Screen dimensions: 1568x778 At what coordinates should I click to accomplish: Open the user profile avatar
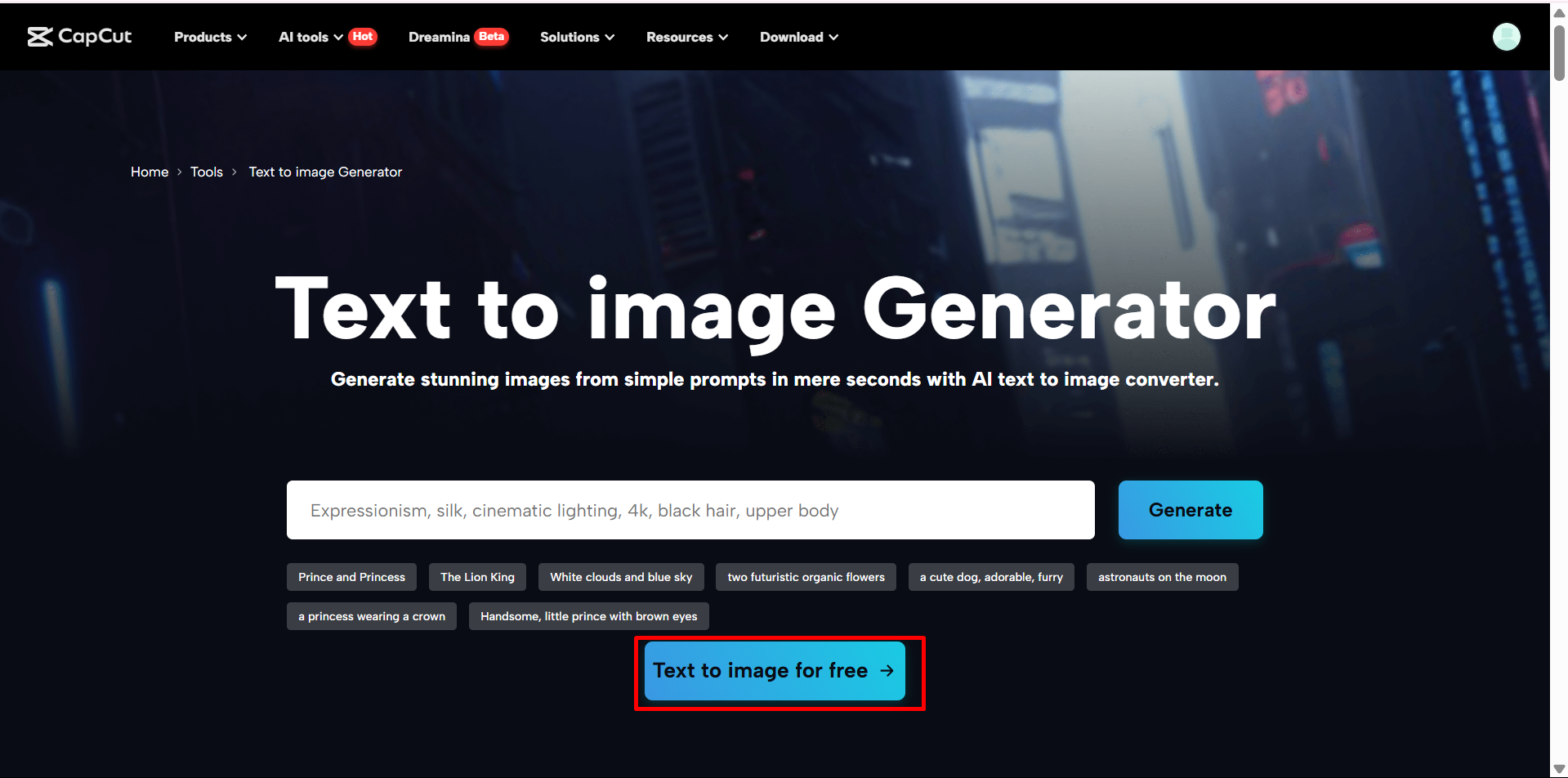click(x=1506, y=36)
